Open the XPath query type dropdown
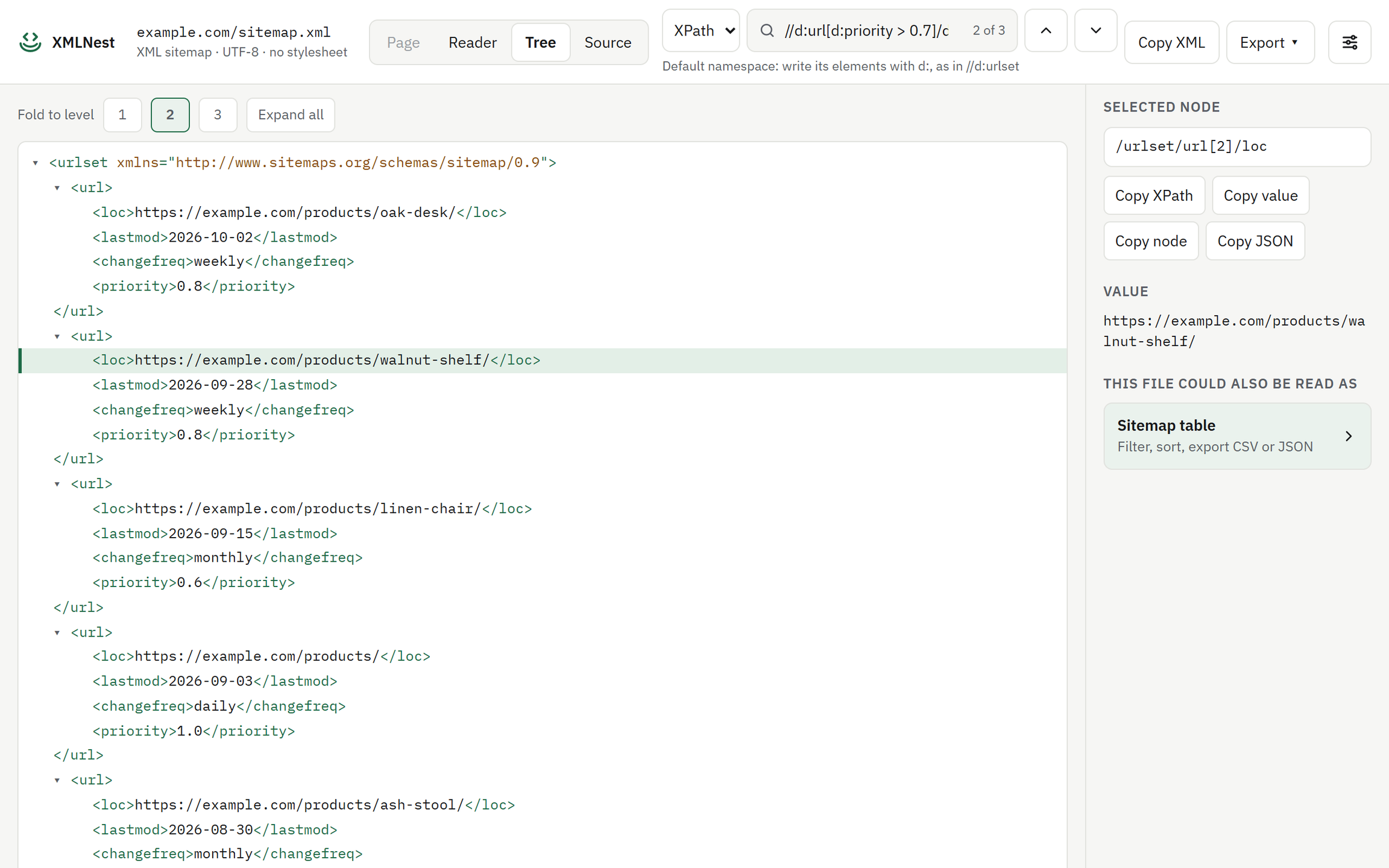1389x868 pixels. pos(701,30)
